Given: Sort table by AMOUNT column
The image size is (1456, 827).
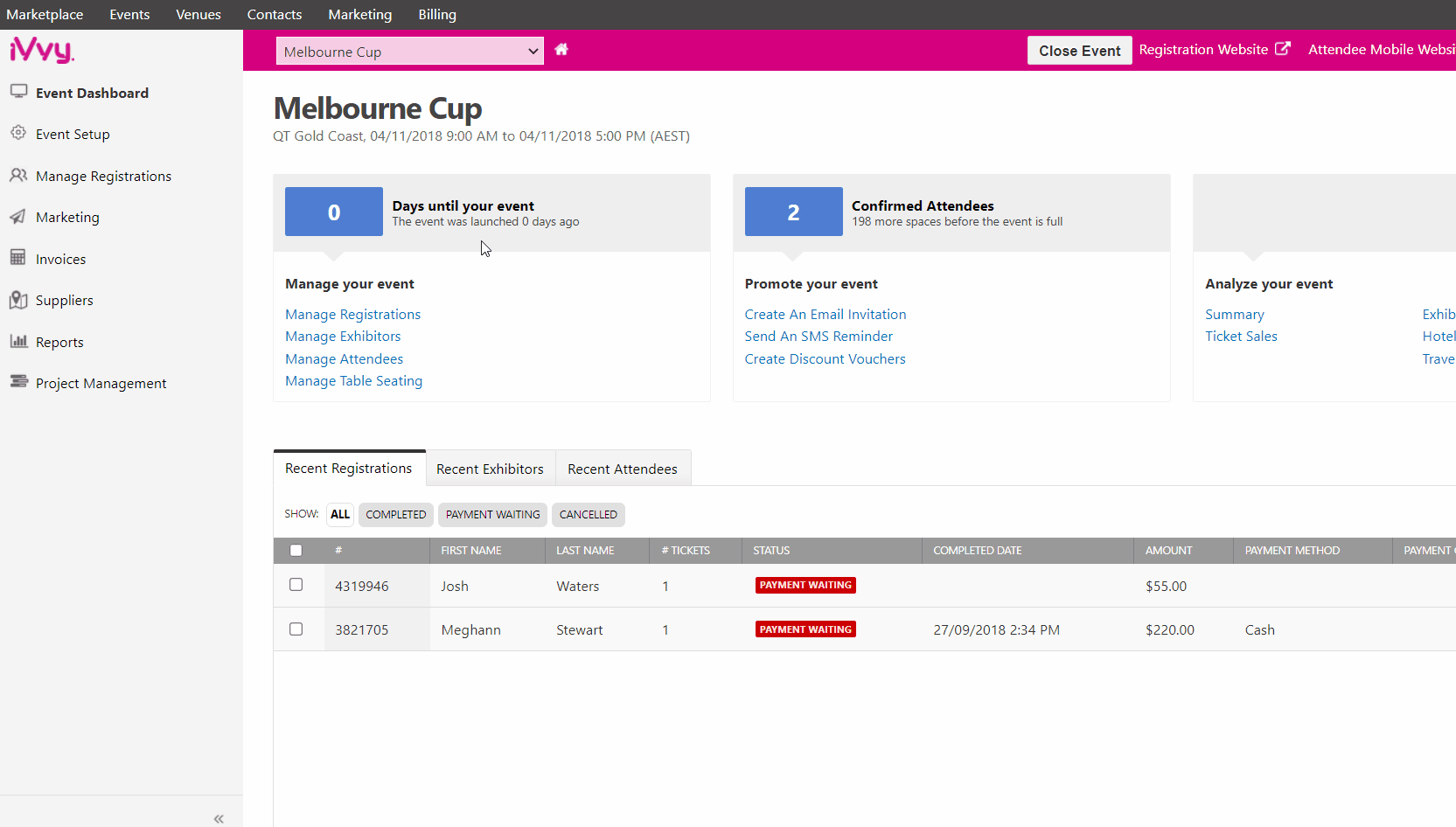Looking at the screenshot, I should (1168, 551).
